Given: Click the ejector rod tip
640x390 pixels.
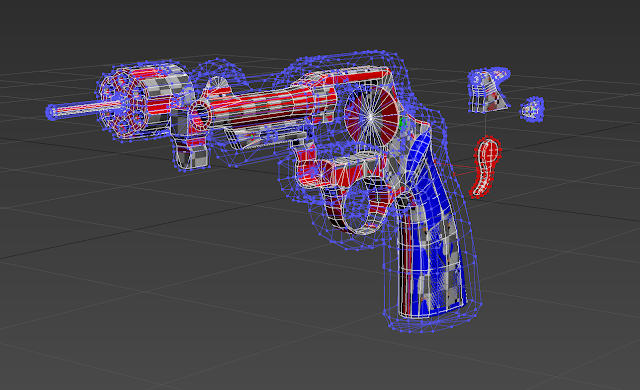Looking at the screenshot, I should pyautogui.click(x=52, y=112).
